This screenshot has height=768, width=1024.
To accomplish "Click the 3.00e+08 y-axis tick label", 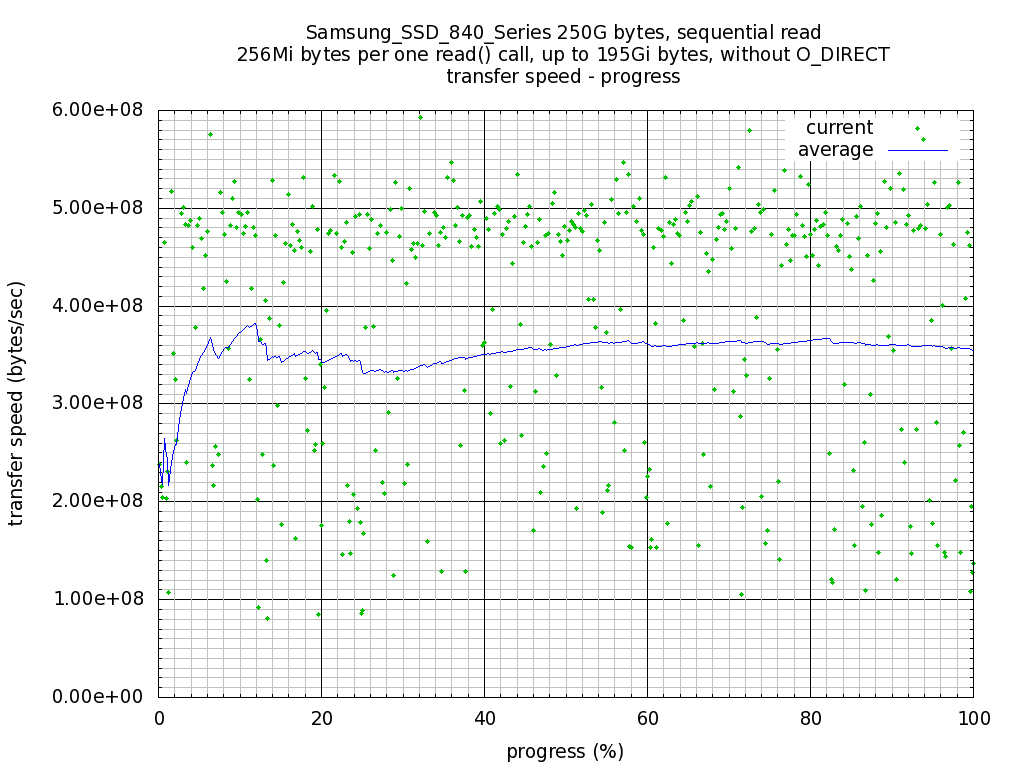I will click(x=97, y=403).
